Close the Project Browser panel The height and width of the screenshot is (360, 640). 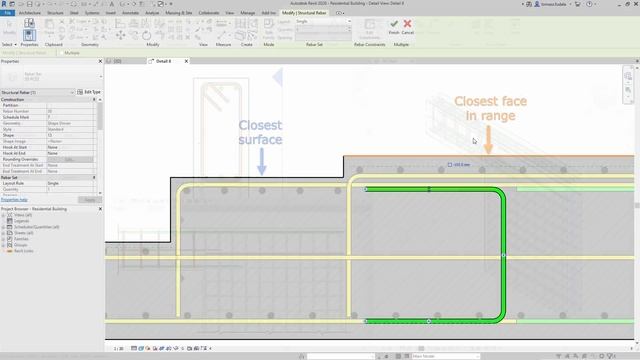tap(100, 209)
